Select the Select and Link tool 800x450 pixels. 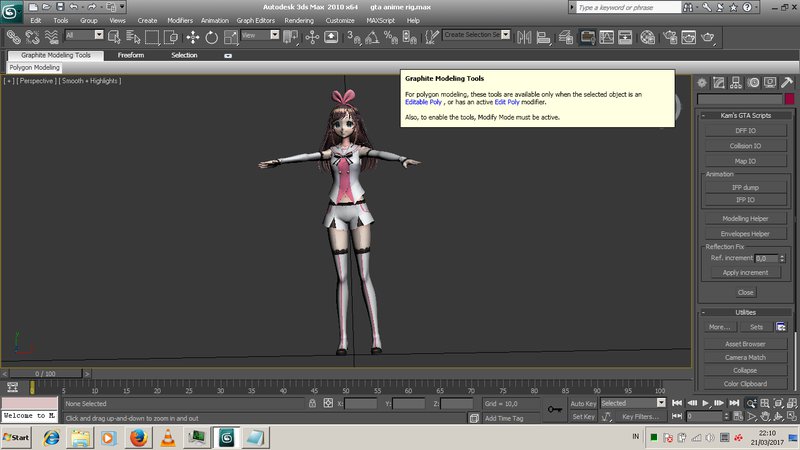[13, 37]
